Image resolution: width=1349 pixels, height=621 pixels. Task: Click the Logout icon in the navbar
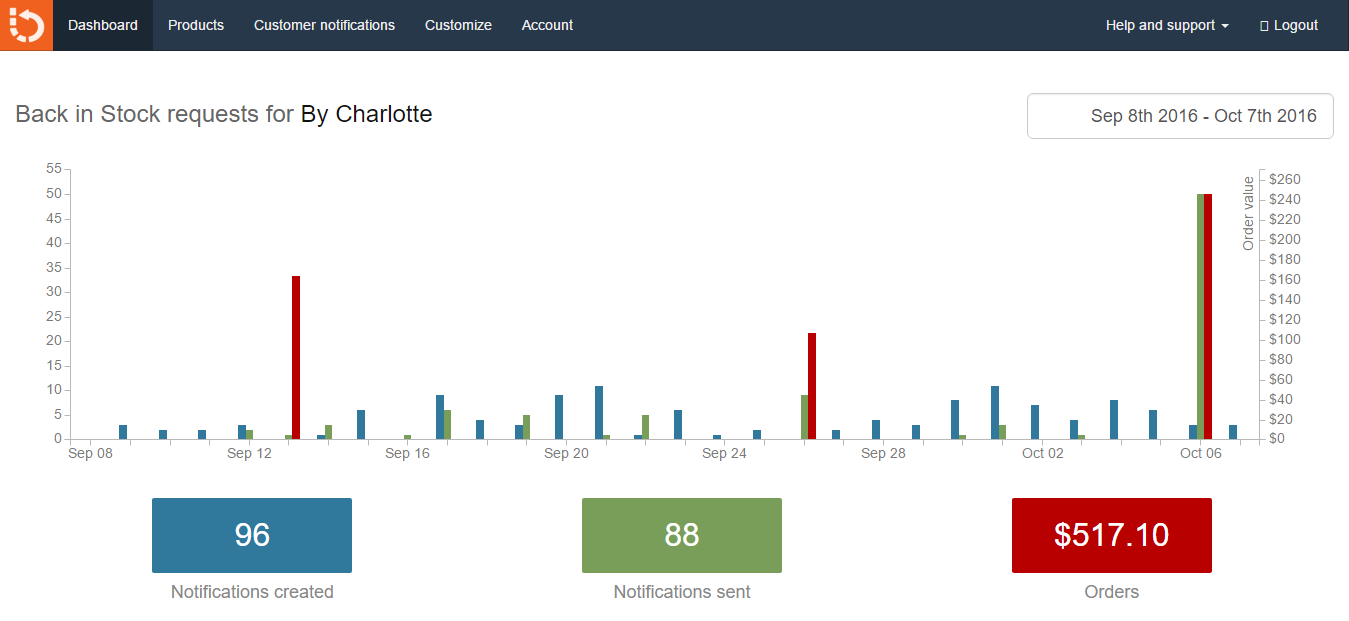1264,26
